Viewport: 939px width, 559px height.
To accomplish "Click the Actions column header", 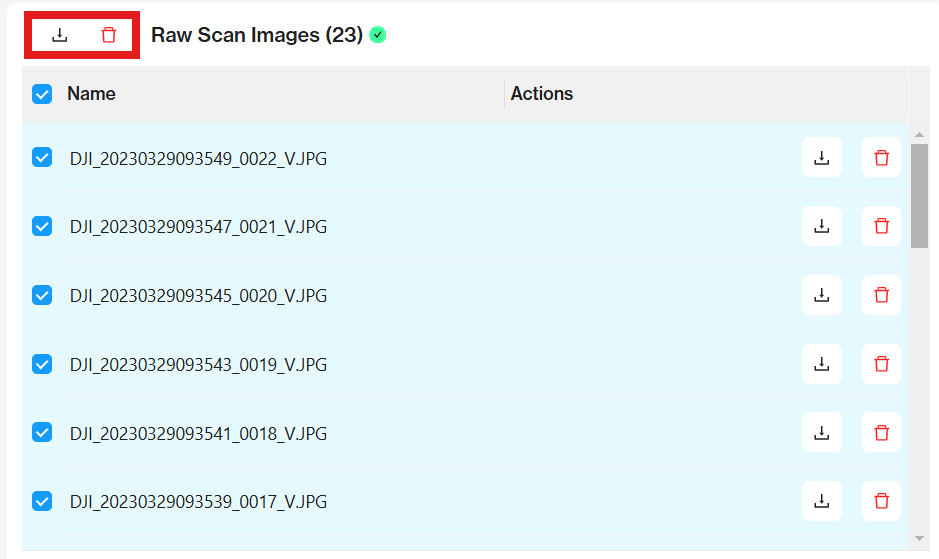I will tap(542, 94).
